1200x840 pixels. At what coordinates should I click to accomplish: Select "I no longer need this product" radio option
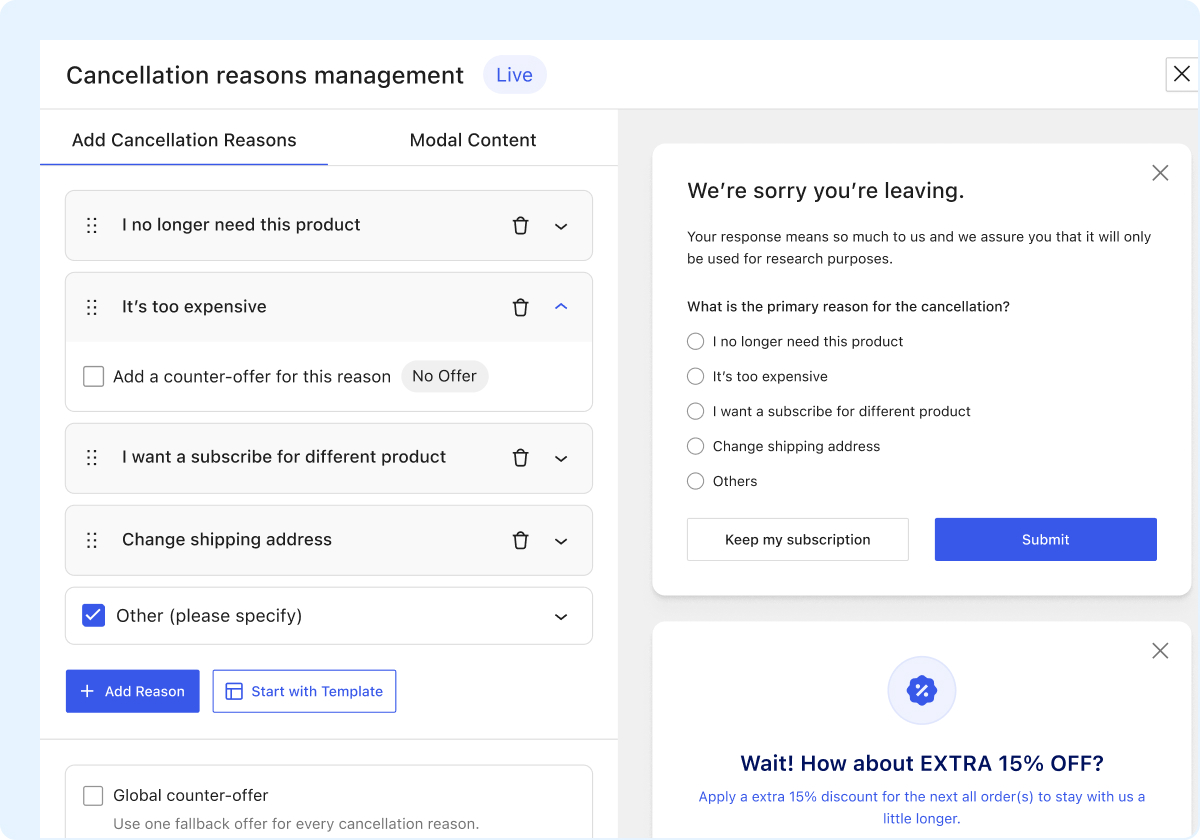pos(696,342)
